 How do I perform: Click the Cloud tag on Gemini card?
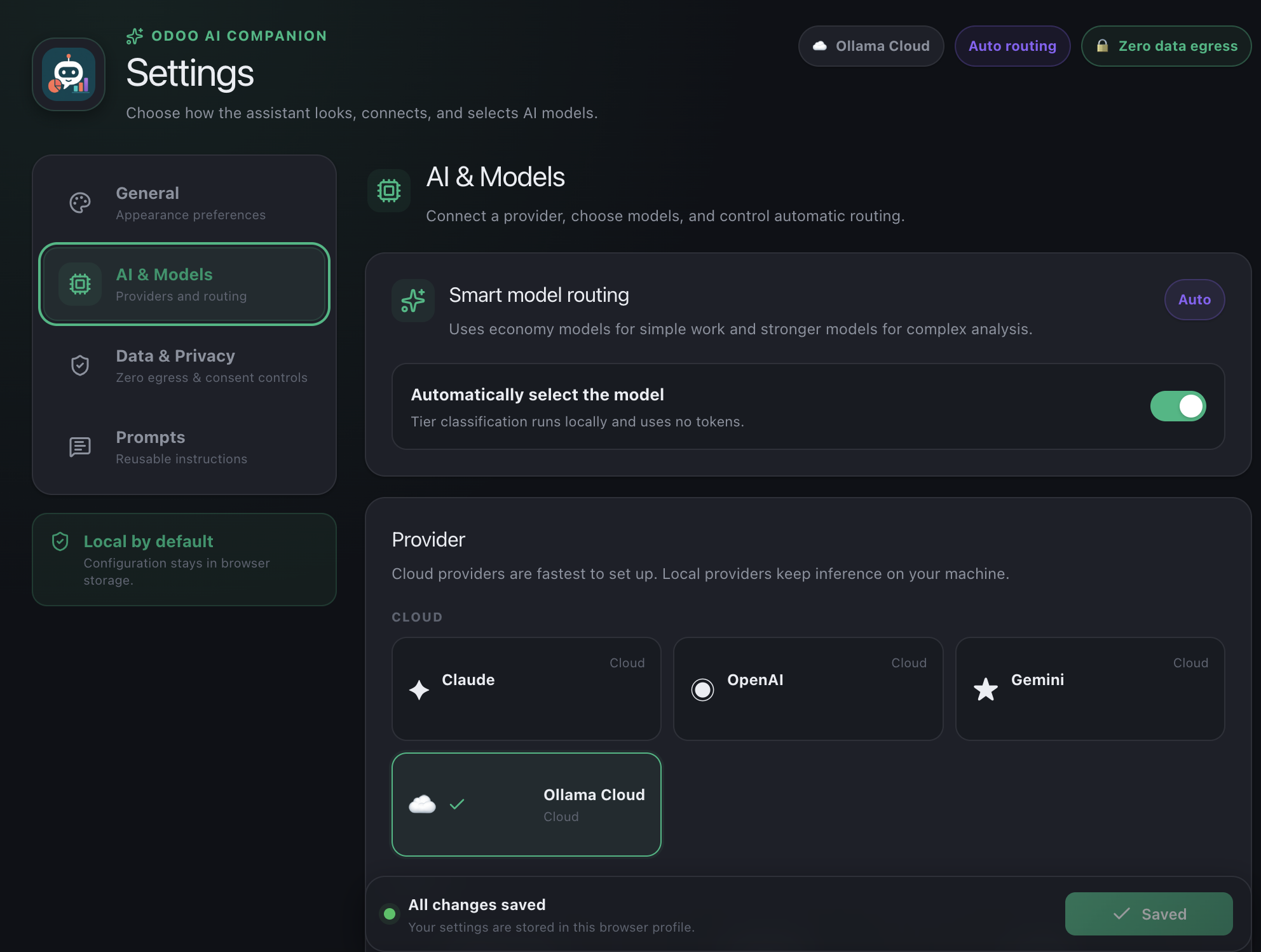[x=1190, y=663]
